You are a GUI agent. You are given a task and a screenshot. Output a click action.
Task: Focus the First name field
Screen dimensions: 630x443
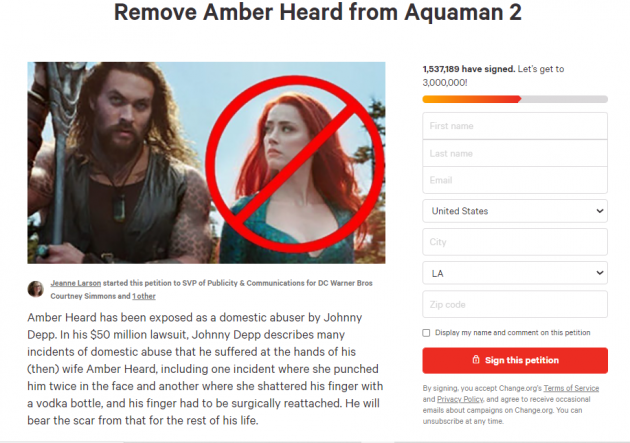click(515, 126)
